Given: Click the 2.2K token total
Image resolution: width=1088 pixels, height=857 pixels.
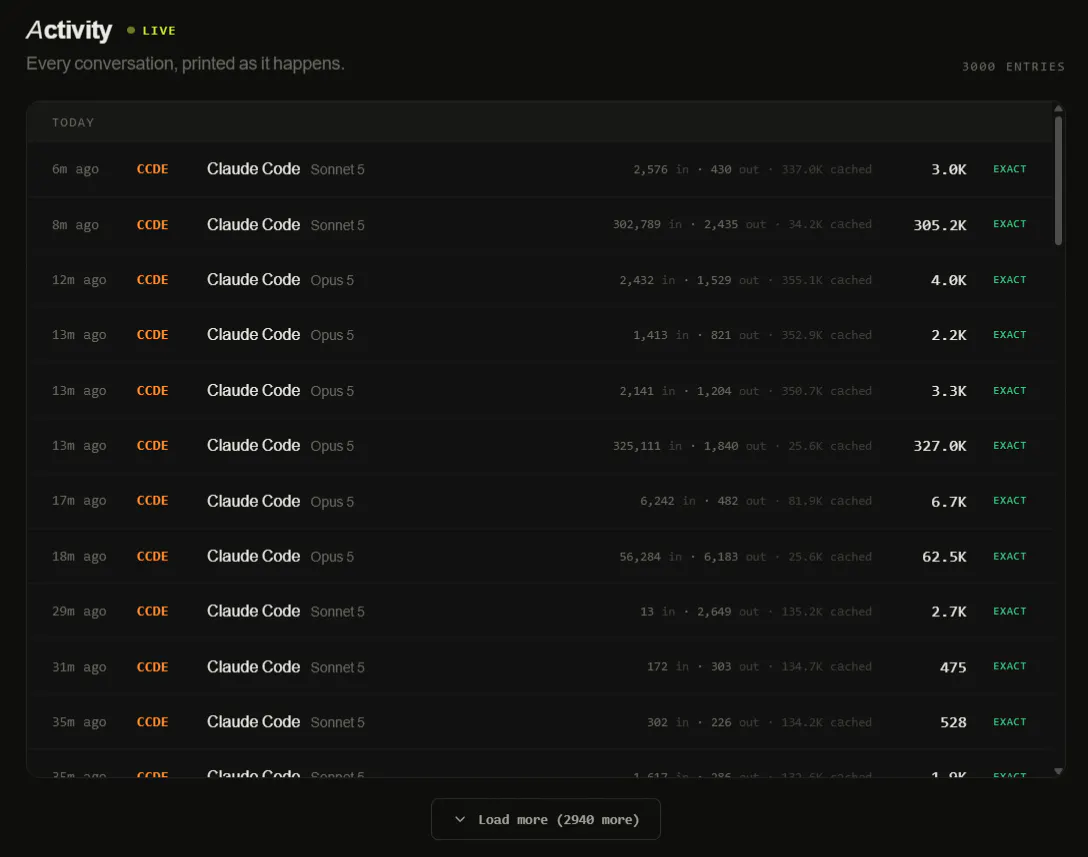Looking at the screenshot, I should tap(949, 335).
